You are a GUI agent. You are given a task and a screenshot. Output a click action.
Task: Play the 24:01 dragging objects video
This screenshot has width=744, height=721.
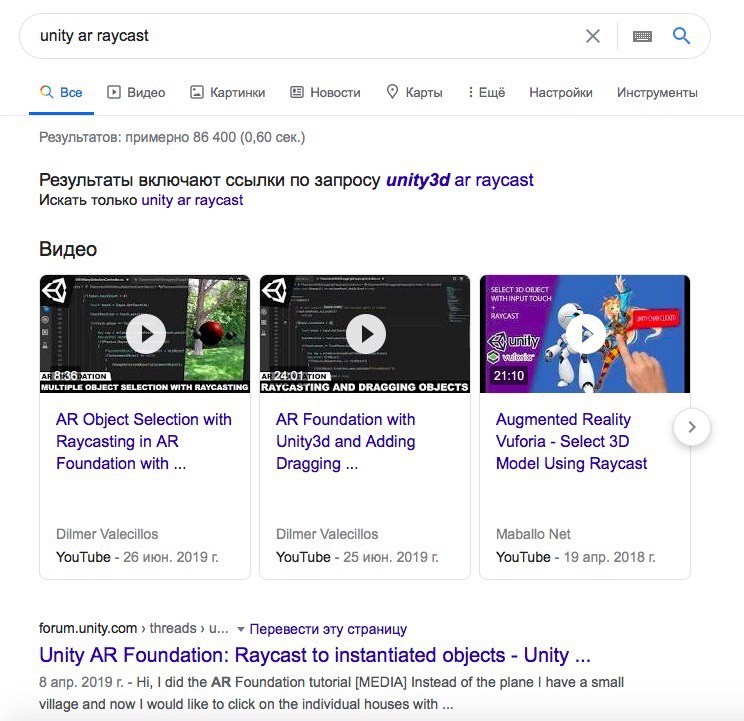tap(365, 334)
